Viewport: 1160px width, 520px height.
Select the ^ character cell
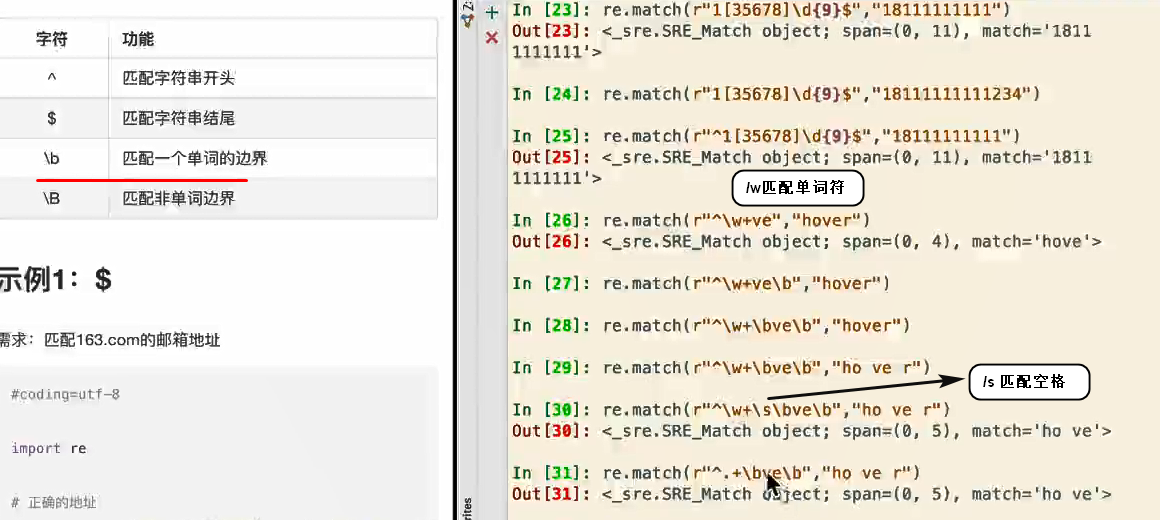tap(52, 78)
